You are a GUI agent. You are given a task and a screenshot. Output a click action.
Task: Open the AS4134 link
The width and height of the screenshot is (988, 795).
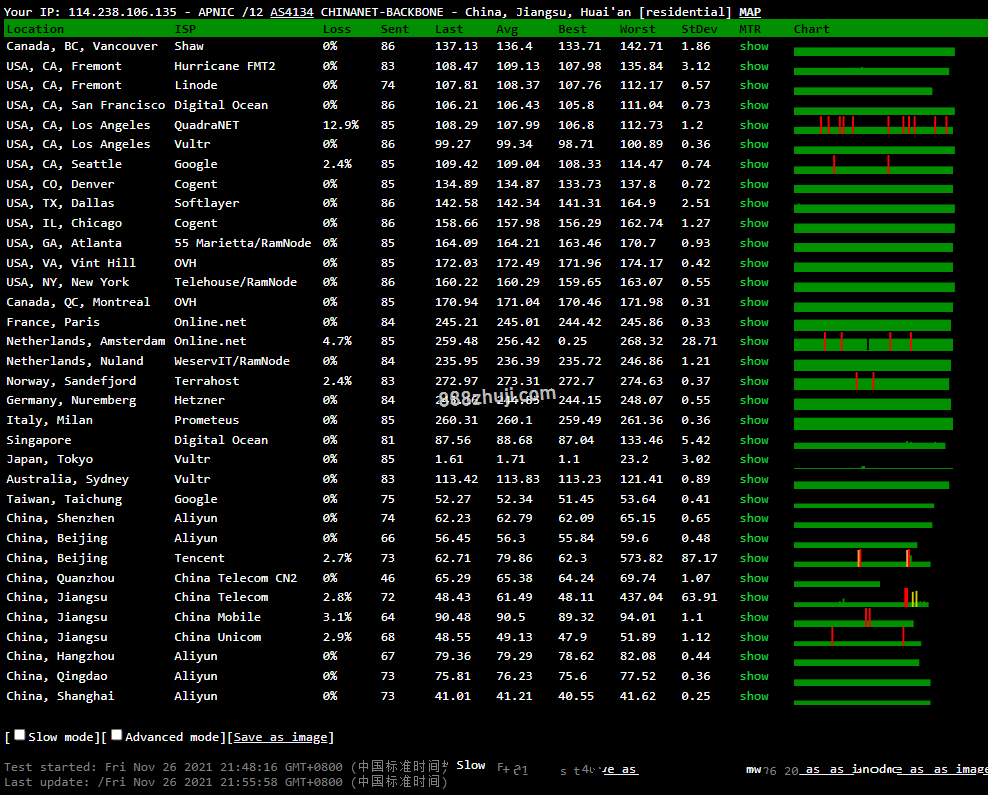[x=292, y=12]
